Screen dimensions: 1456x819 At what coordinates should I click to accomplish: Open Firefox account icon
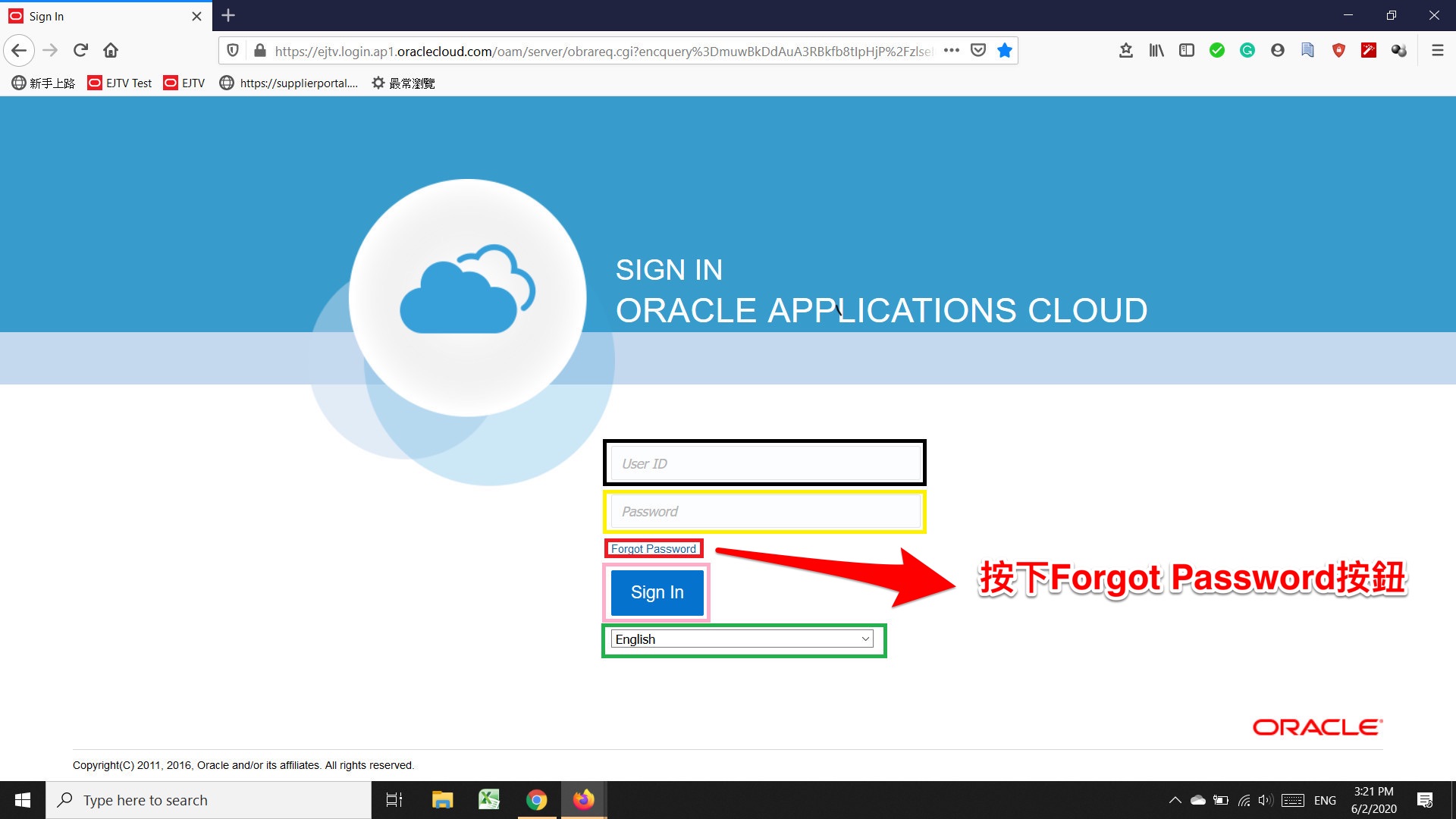1278,51
